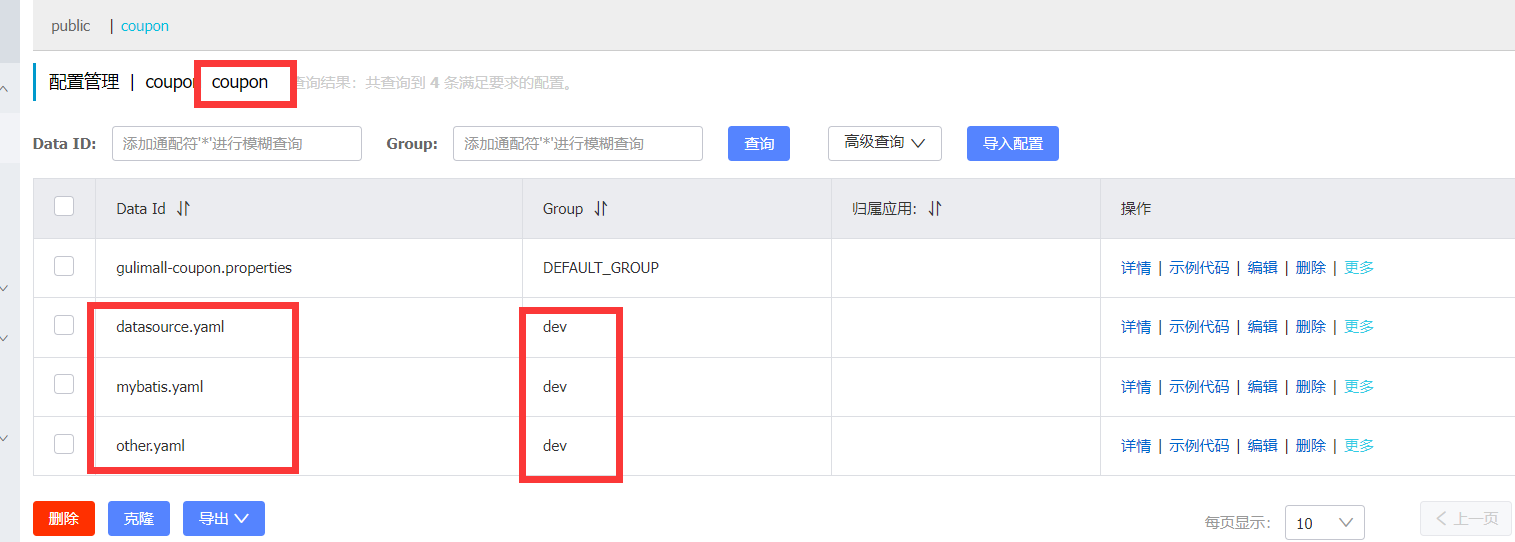Click 删除 link in other.yaml row
Viewport: 1515px width, 542px height.
(1311, 446)
